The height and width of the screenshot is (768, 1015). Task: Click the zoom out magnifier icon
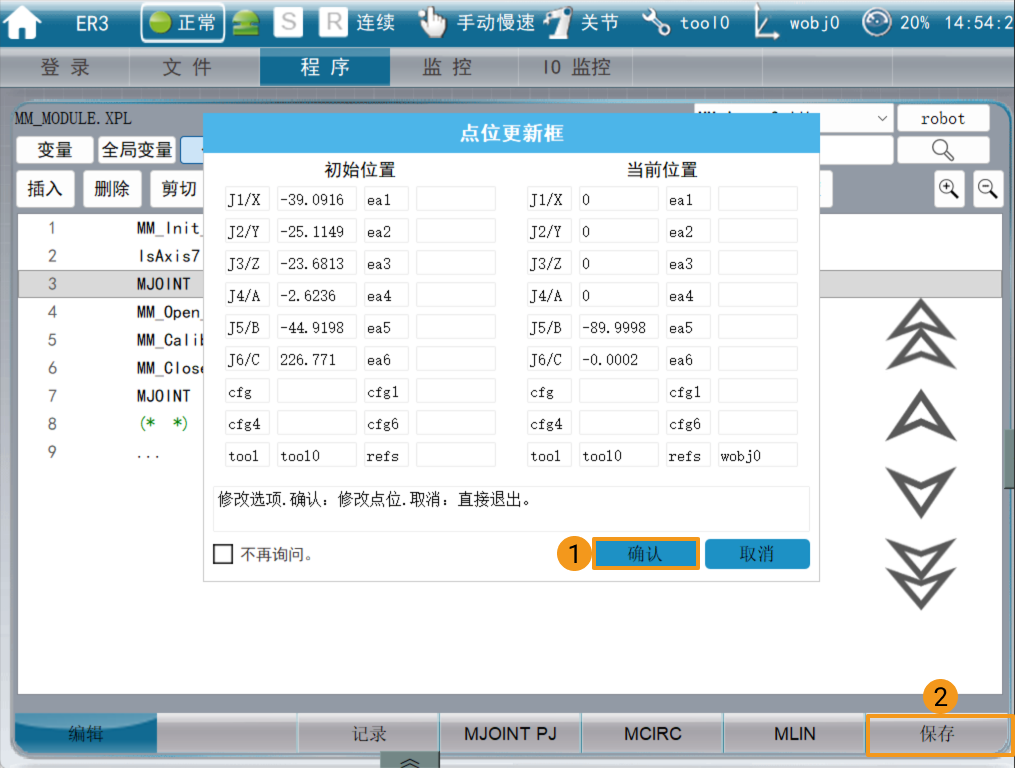[x=988, y=188]
